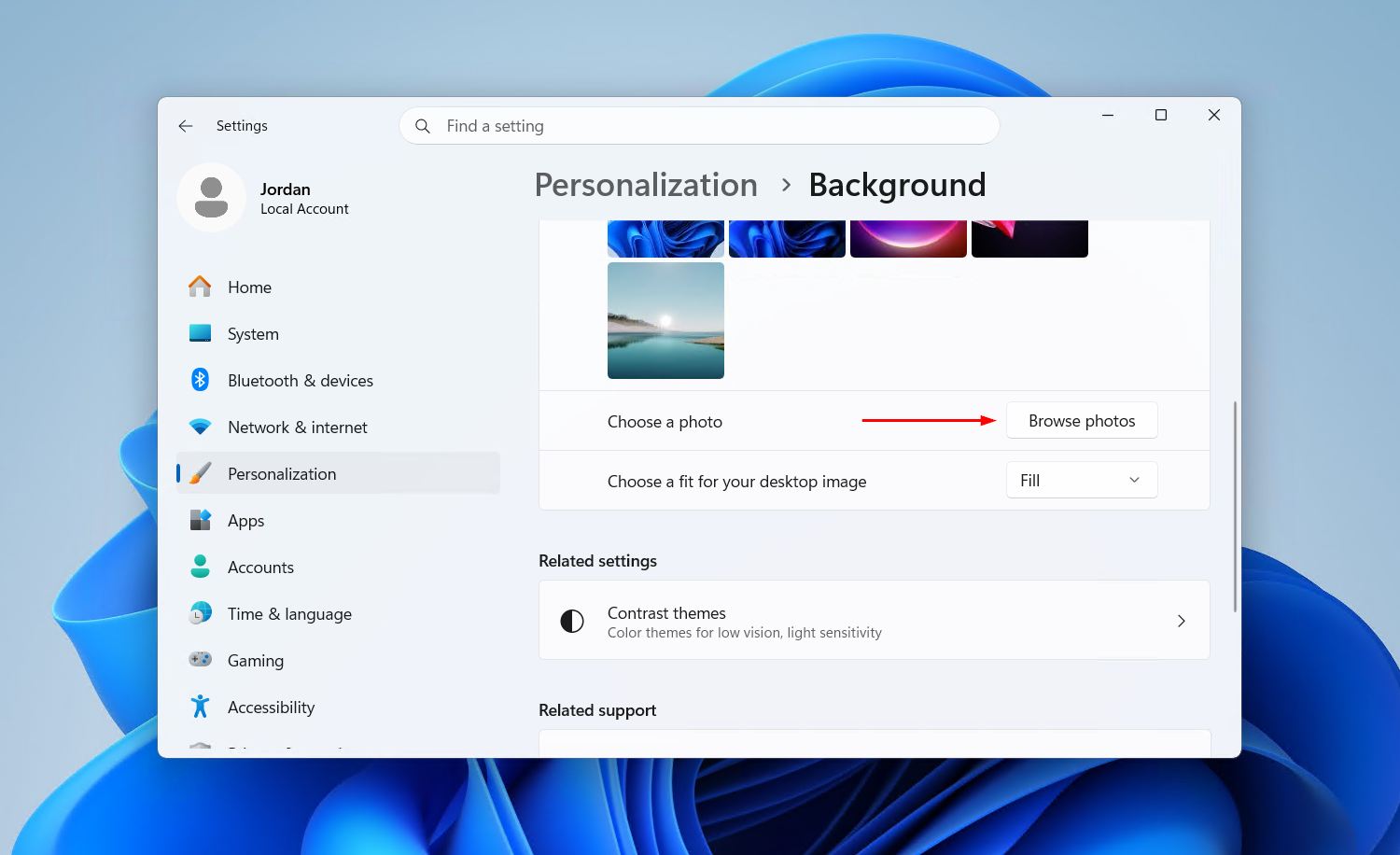Click the Accounts person icon

pos(200,567)
